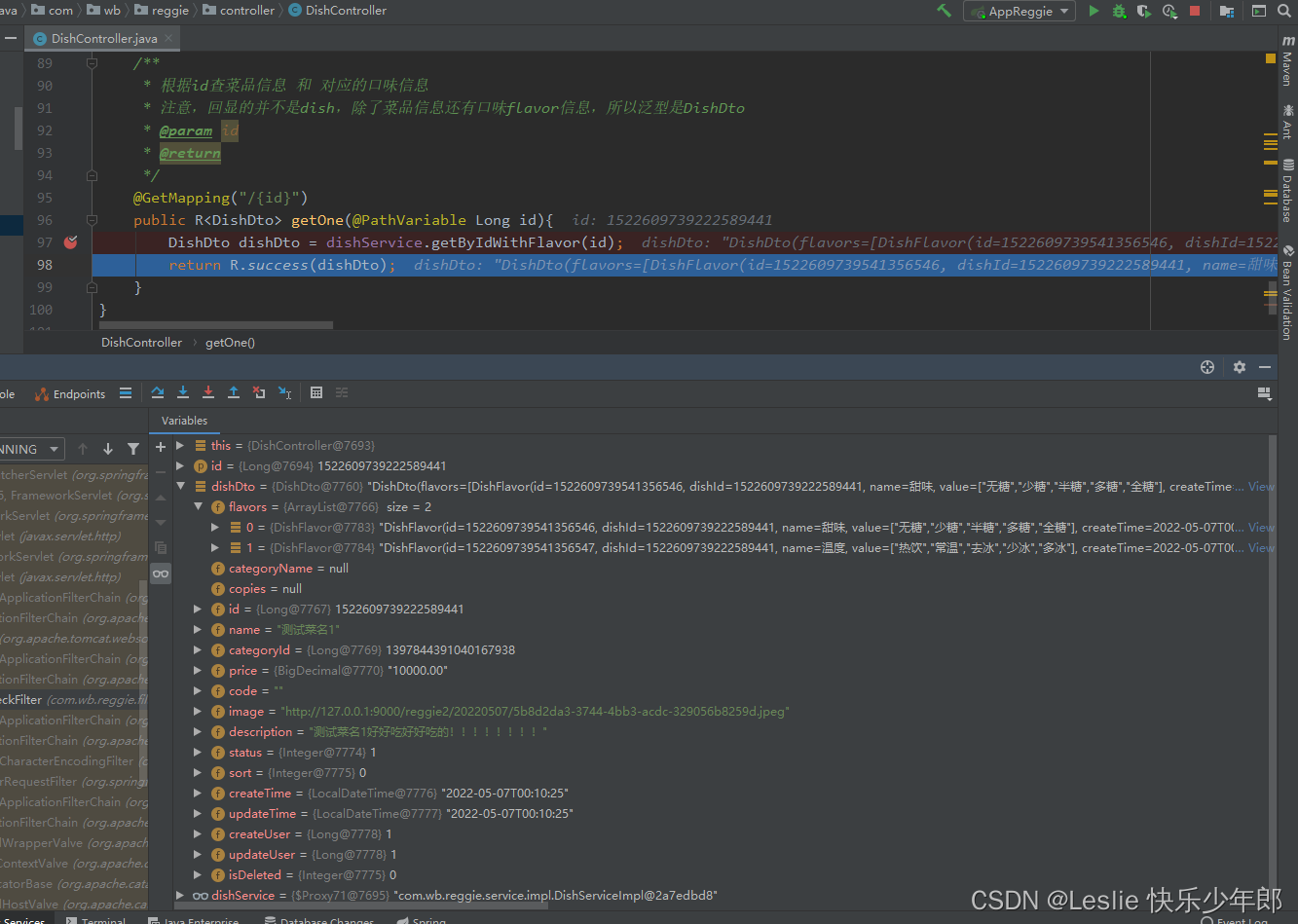Go to next frame with the down arrow
This screenshot has width=1298, height=924.
(x=108, y=449)
